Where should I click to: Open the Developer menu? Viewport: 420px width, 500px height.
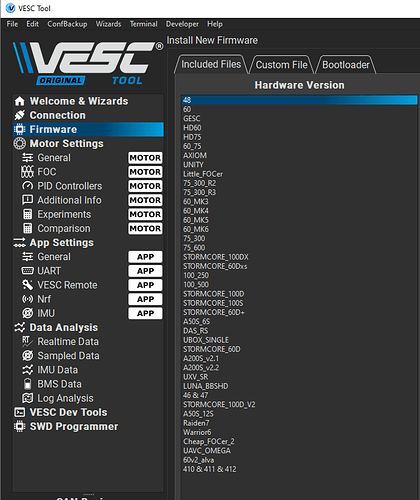pos(182,24)
